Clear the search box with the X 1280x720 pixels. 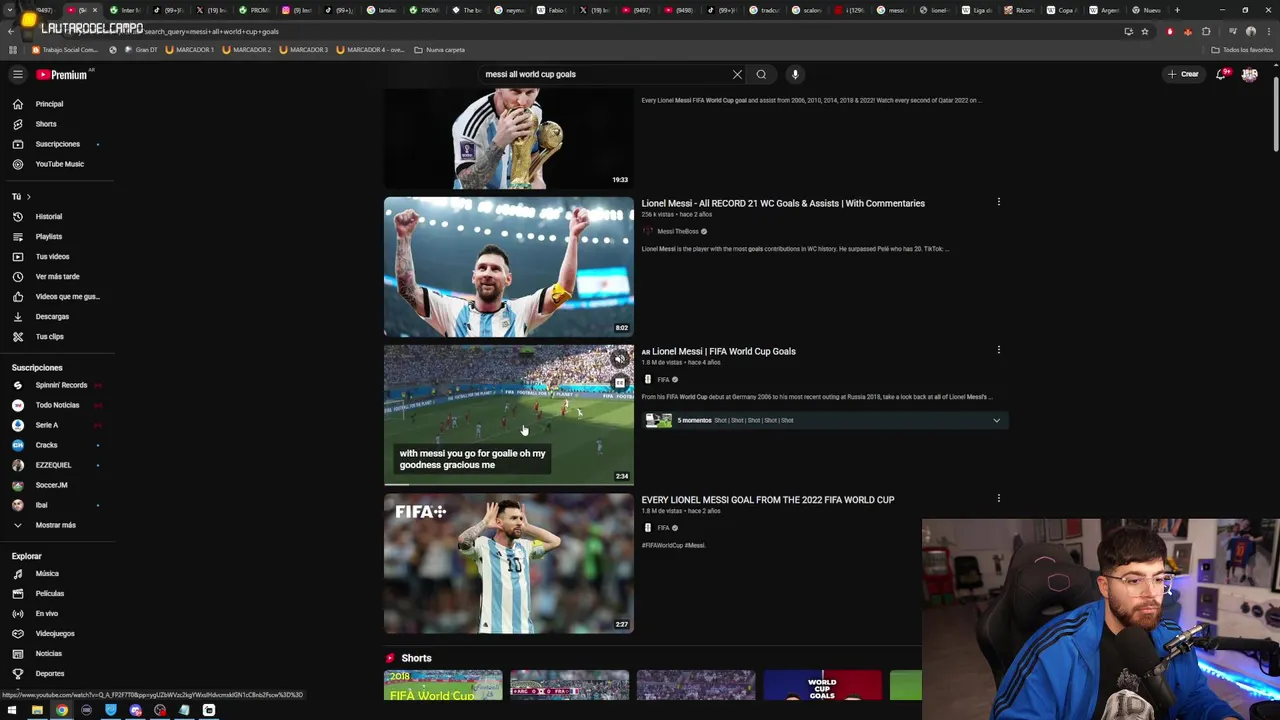[737, 74]
